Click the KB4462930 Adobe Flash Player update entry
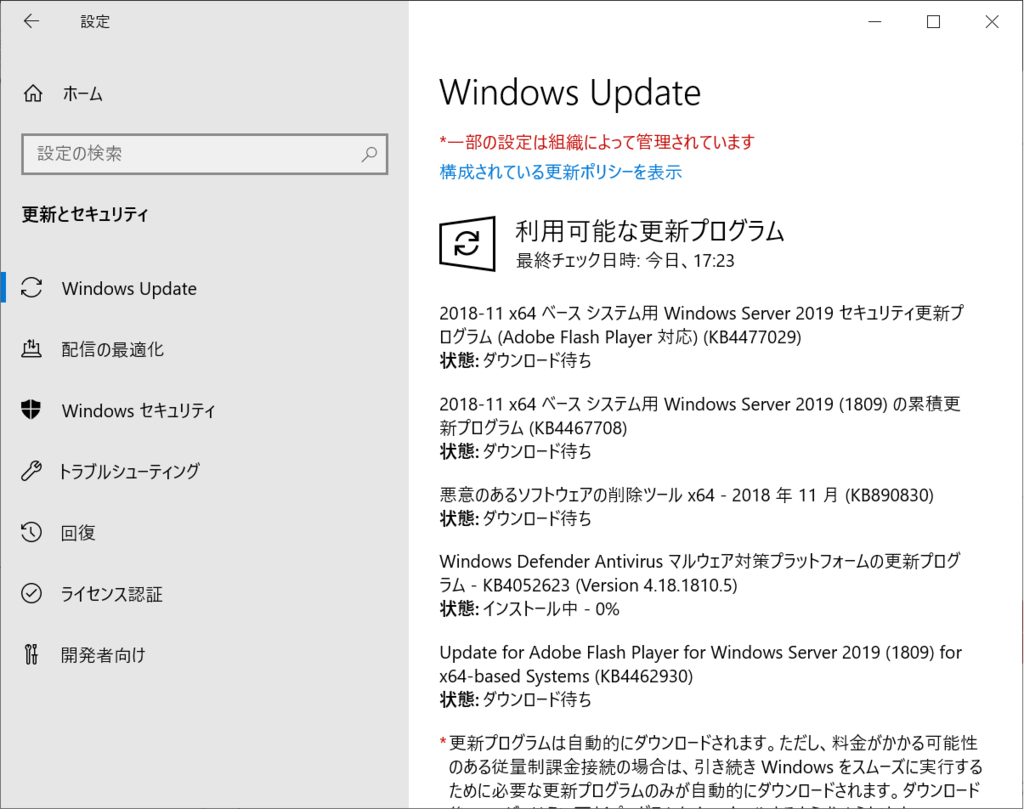1024x809 pixels. [x=701, y=676]
